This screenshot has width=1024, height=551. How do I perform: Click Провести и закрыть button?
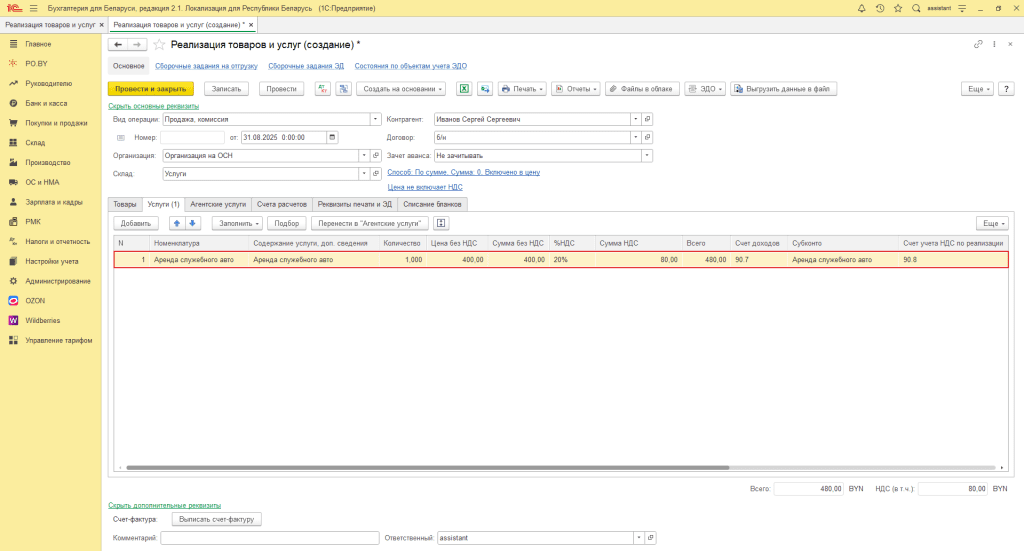(151, 89)
